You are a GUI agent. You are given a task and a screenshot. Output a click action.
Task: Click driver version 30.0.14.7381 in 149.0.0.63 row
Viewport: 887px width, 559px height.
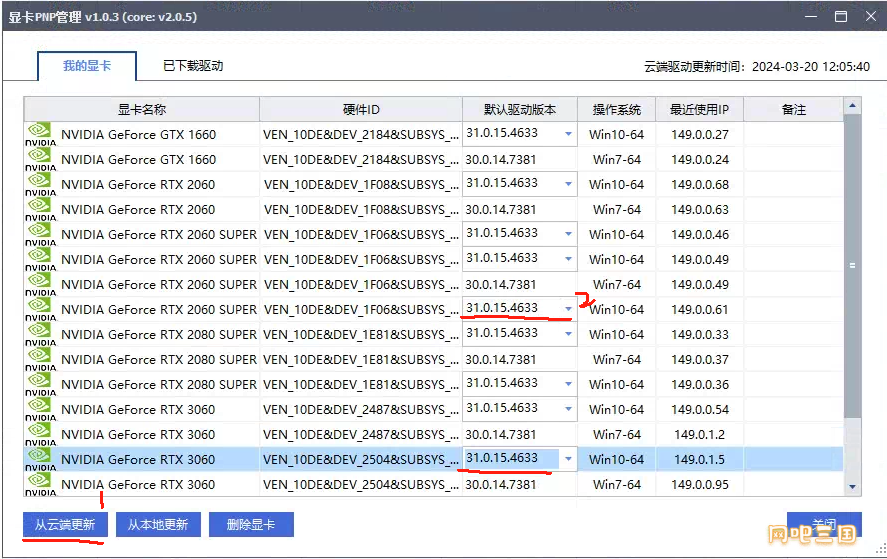coord(501,209)
